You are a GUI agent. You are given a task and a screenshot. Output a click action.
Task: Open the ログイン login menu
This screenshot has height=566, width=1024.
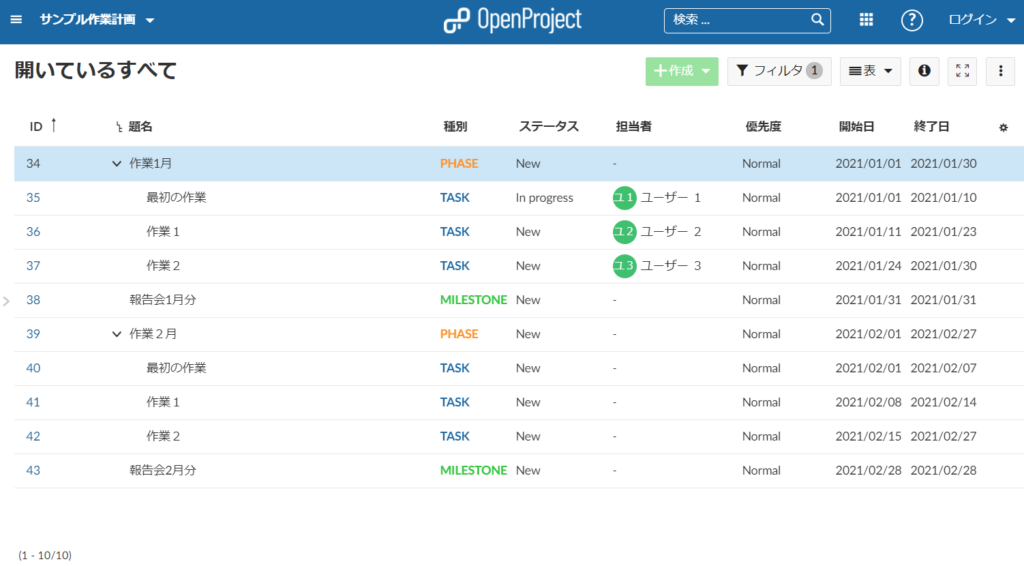pos(980,20)
